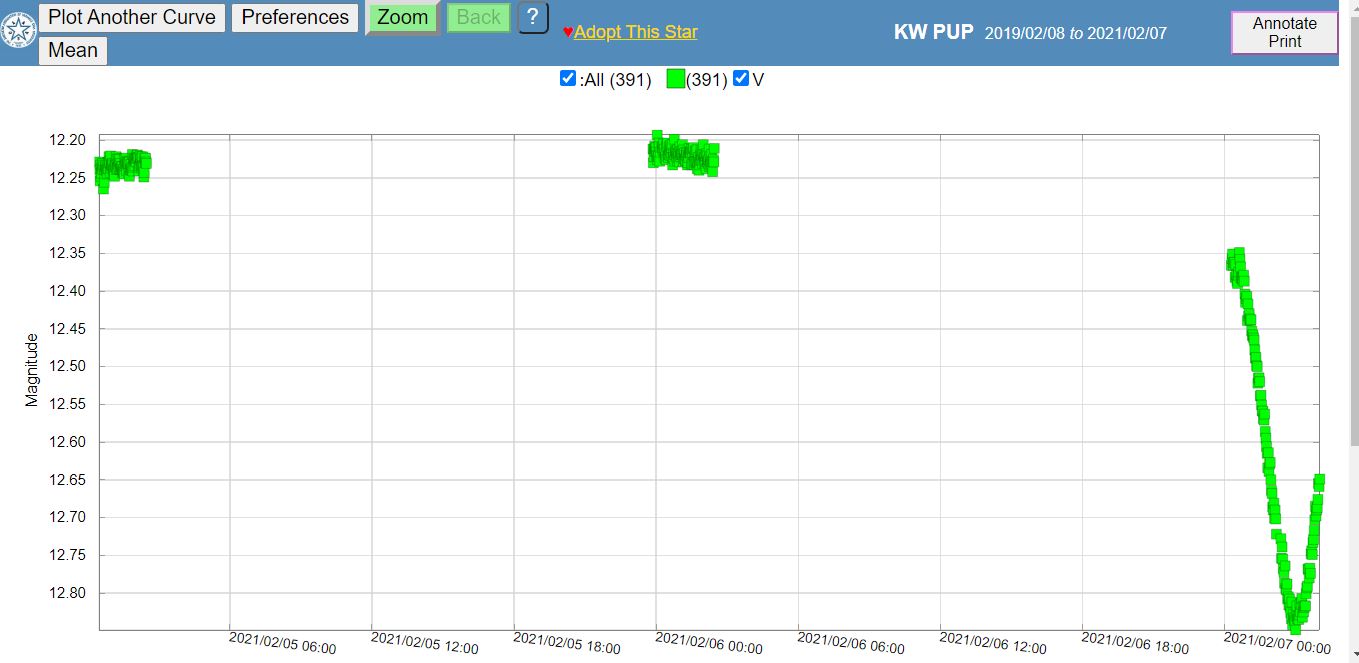Screen dimensions: 1359x663
Task: Open help with the question mark button
Action: [x=533, y=17]
